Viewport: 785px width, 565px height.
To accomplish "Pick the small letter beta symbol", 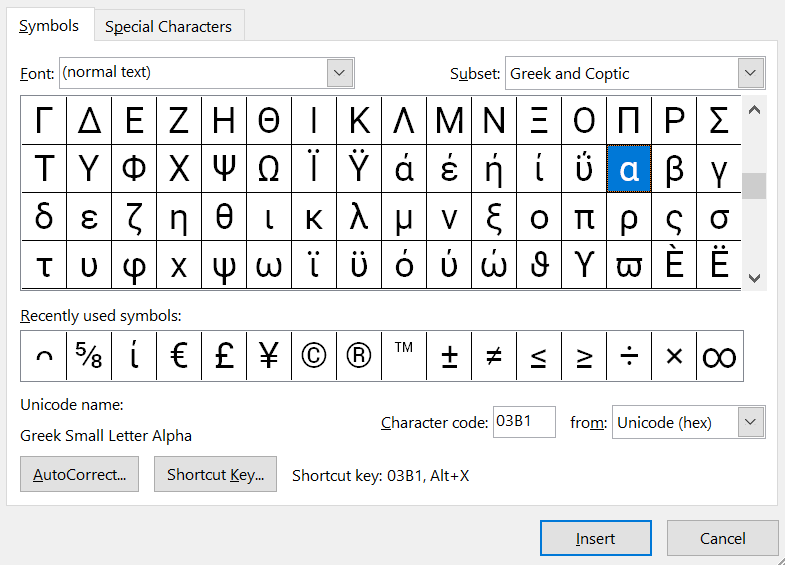I will (674, 169).
